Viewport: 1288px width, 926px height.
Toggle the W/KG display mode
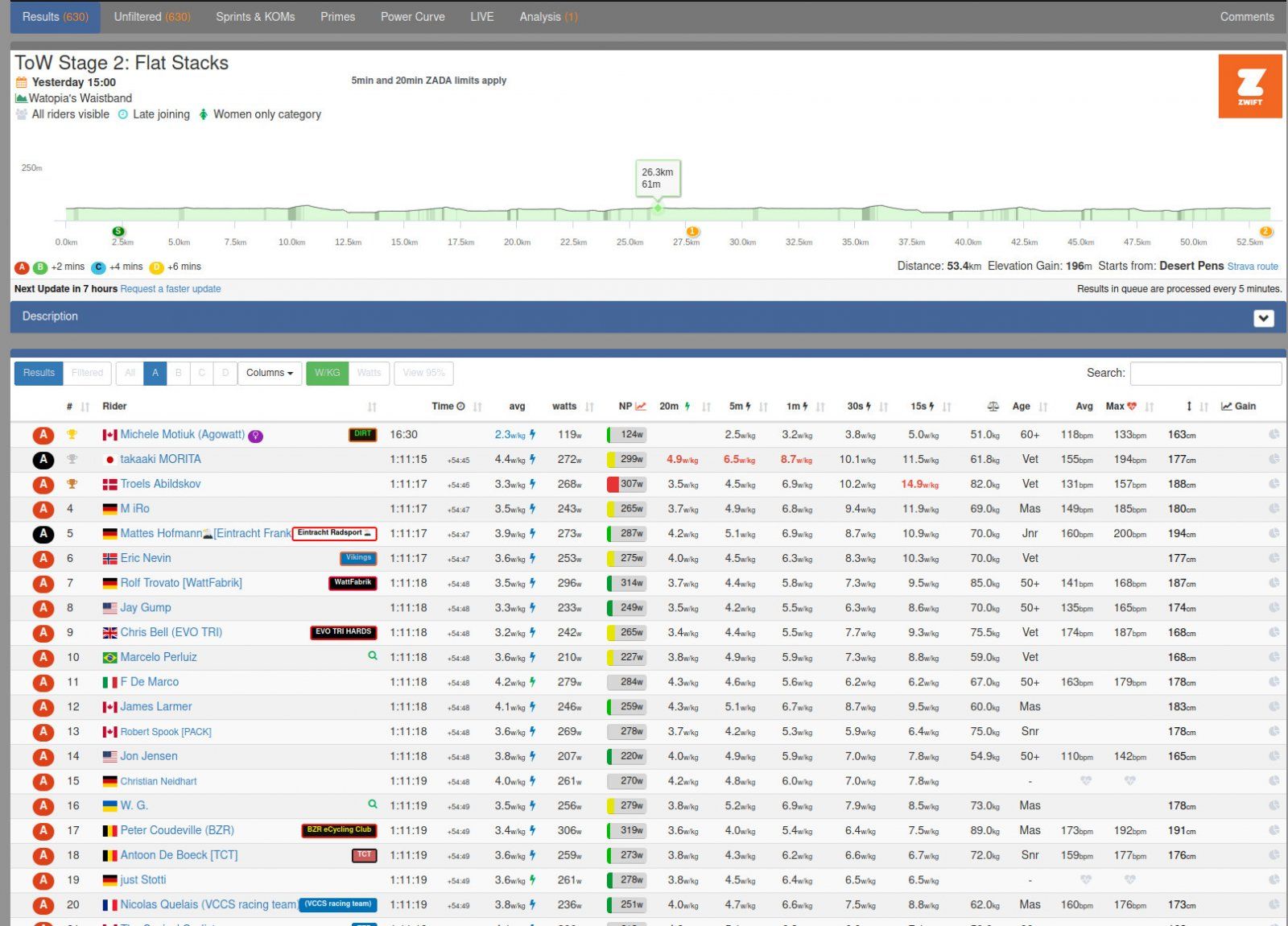pos(327,373)
